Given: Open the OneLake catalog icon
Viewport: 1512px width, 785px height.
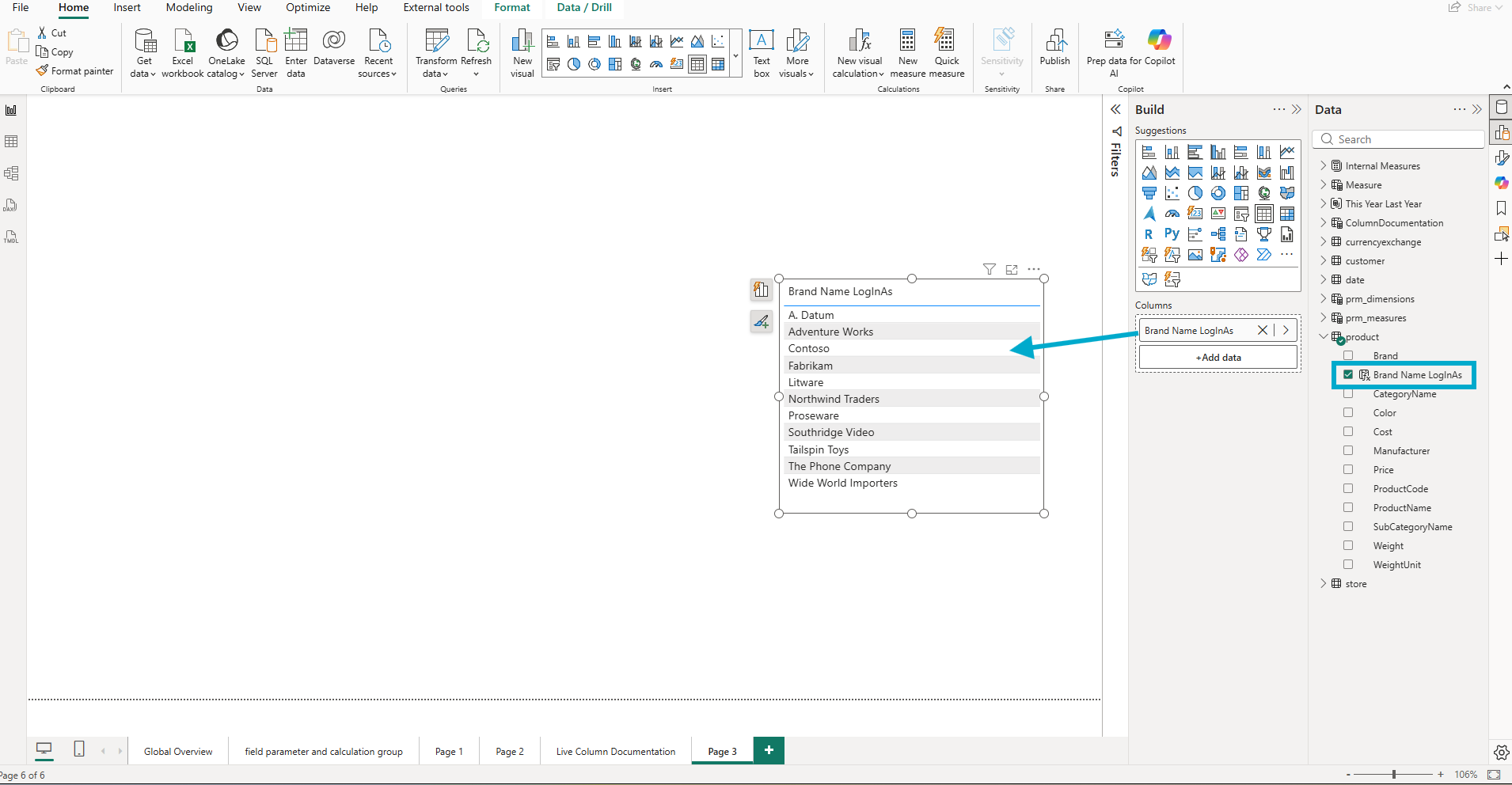Looking at the screenshot, I should (226, 52).
